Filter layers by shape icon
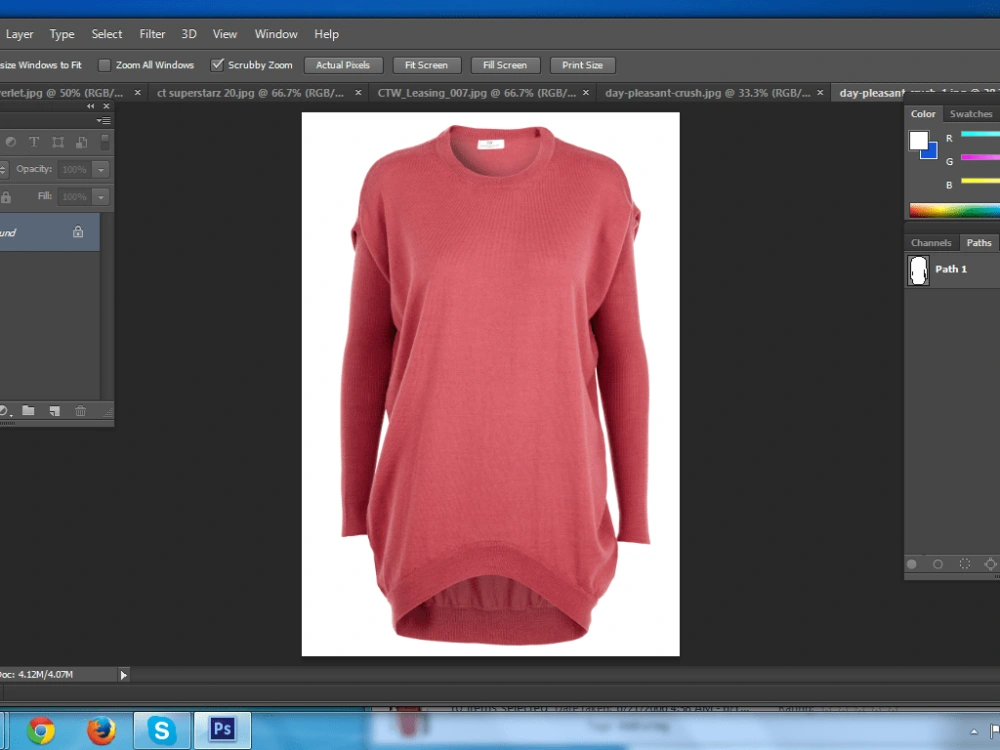 click(58, 142)
